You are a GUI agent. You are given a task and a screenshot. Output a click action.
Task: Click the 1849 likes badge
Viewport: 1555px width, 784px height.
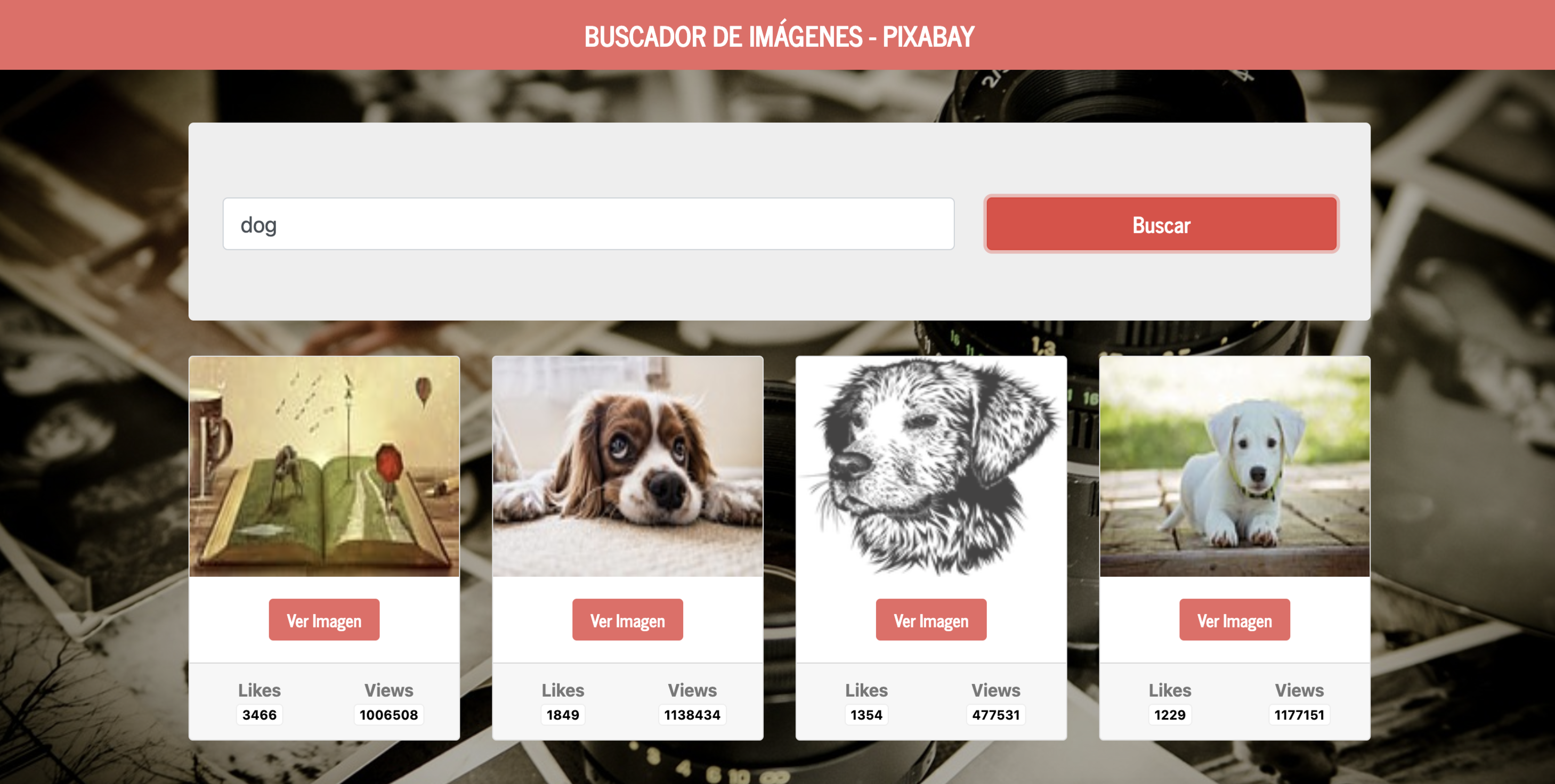[x=563, y=715]
